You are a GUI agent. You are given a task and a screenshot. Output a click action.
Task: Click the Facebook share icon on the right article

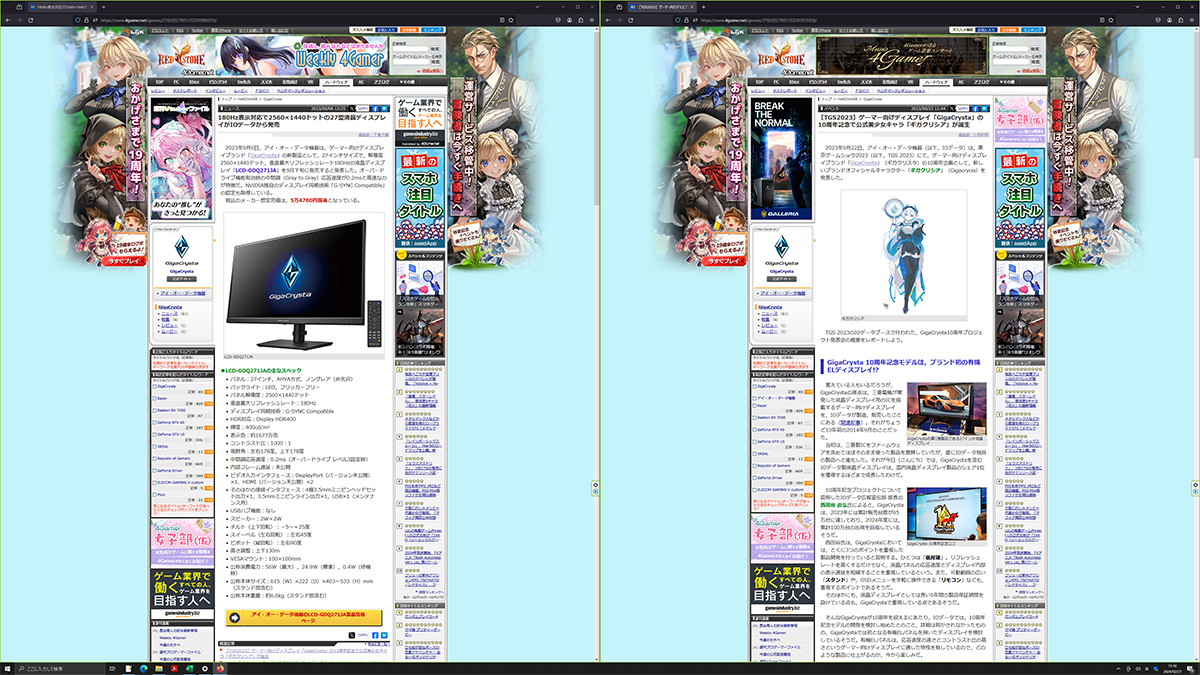[x=975, y=108]
